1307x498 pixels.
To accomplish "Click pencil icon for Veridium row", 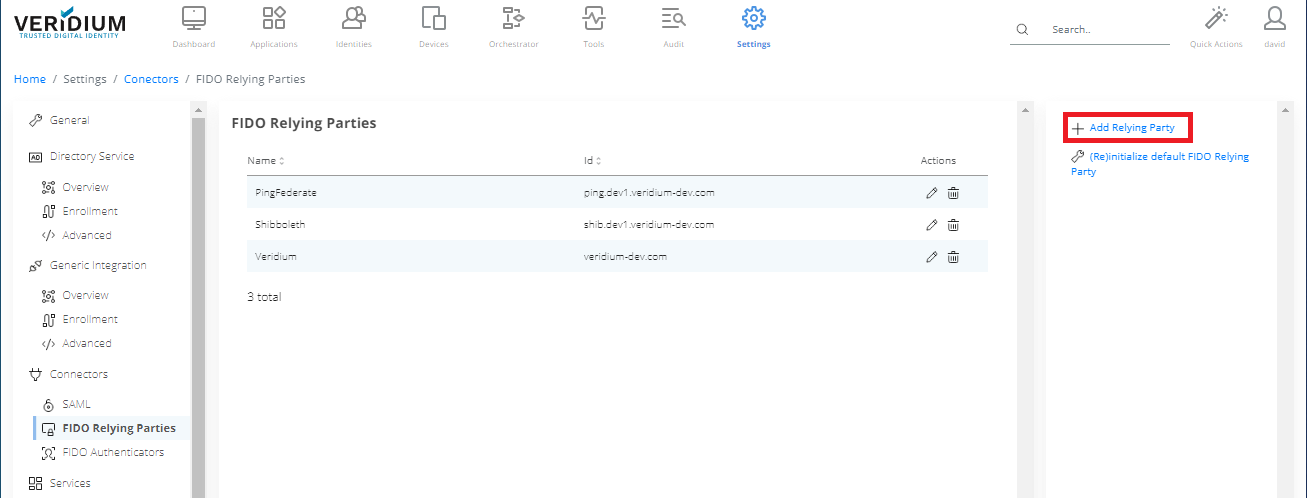I will [x=932, y=257].
